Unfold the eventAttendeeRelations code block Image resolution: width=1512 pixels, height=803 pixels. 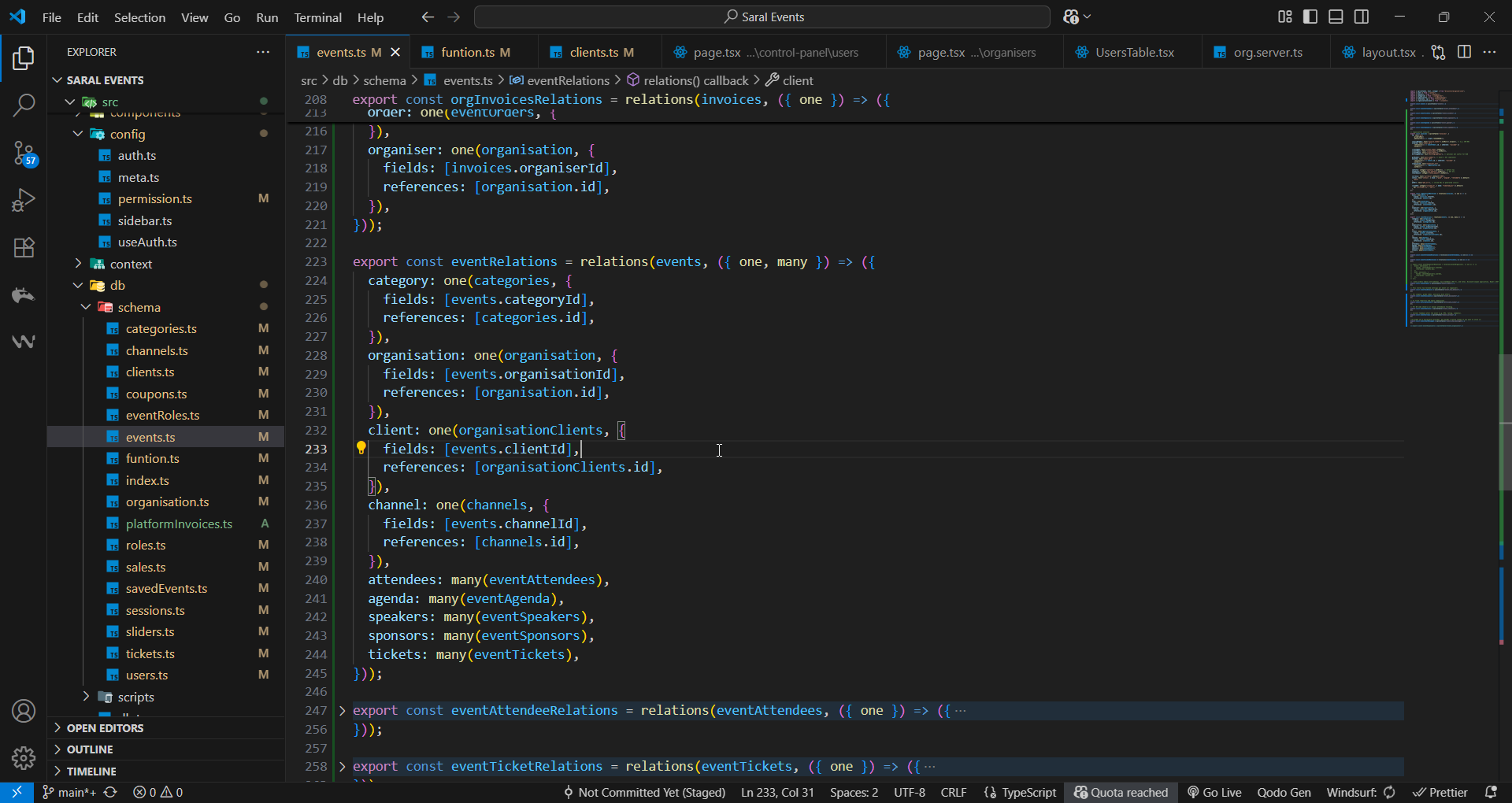pyautogui.click(x=343, y=711)
